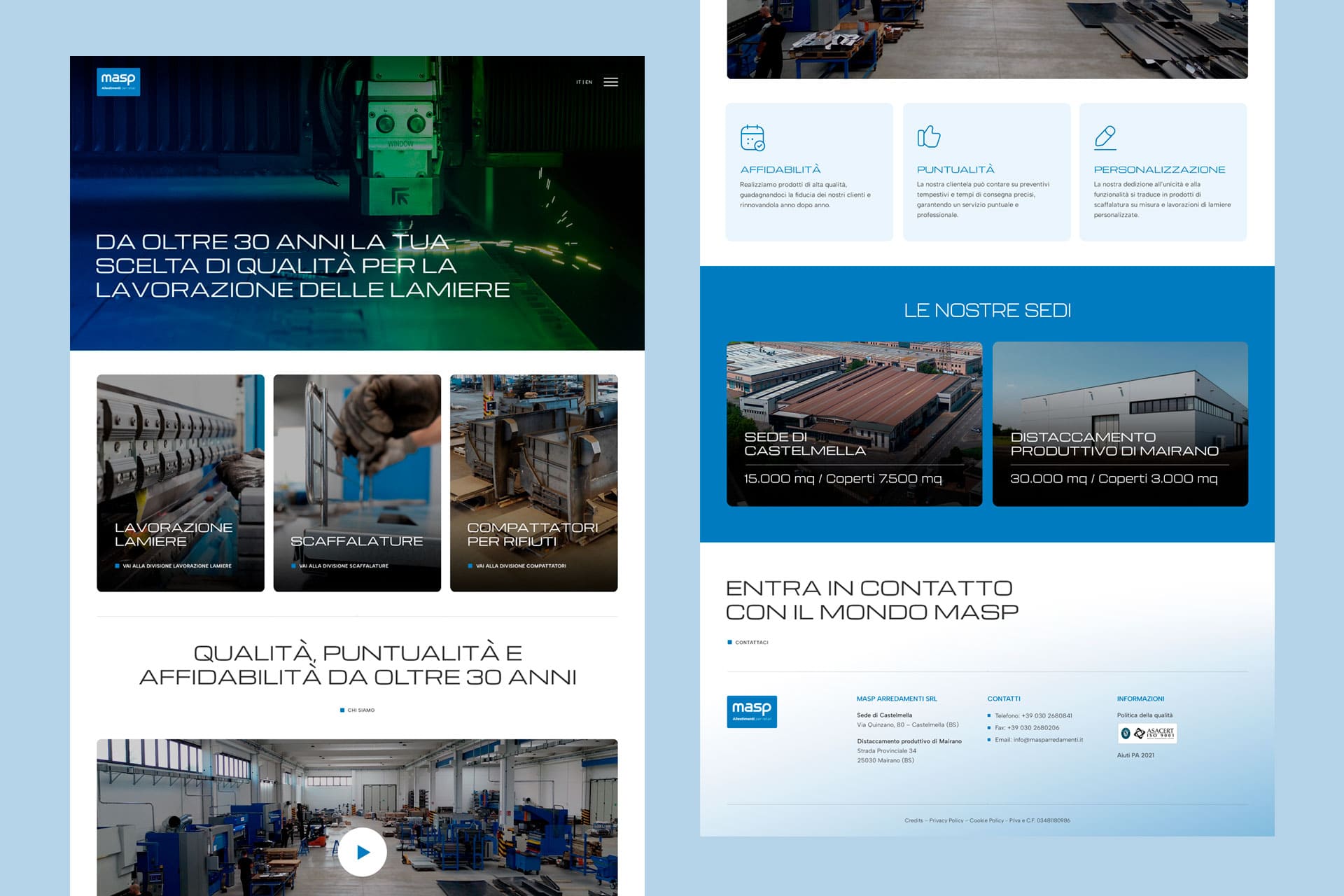1344x896 pixels.
Task: Select the hero headline 'DA OLTRE 30 ANNI'
Action: pos(302,265)
